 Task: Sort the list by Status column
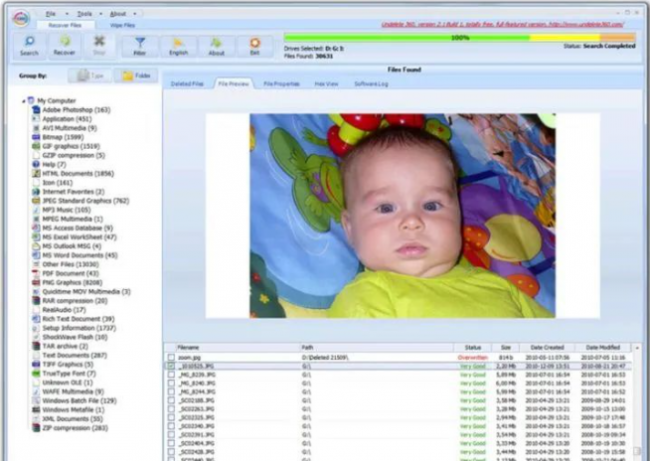point(473,347)
